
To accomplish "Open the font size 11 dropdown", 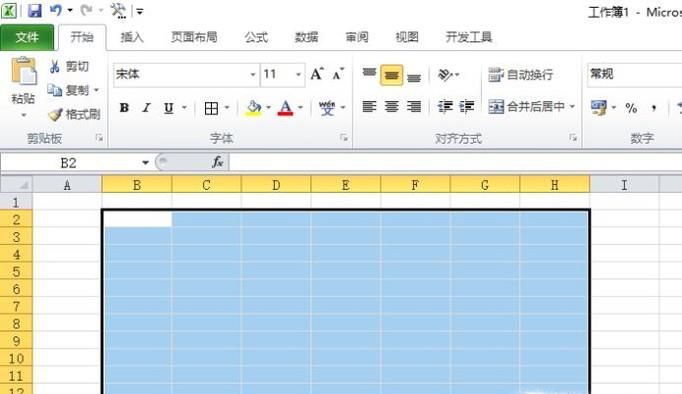I will point(298,74).
